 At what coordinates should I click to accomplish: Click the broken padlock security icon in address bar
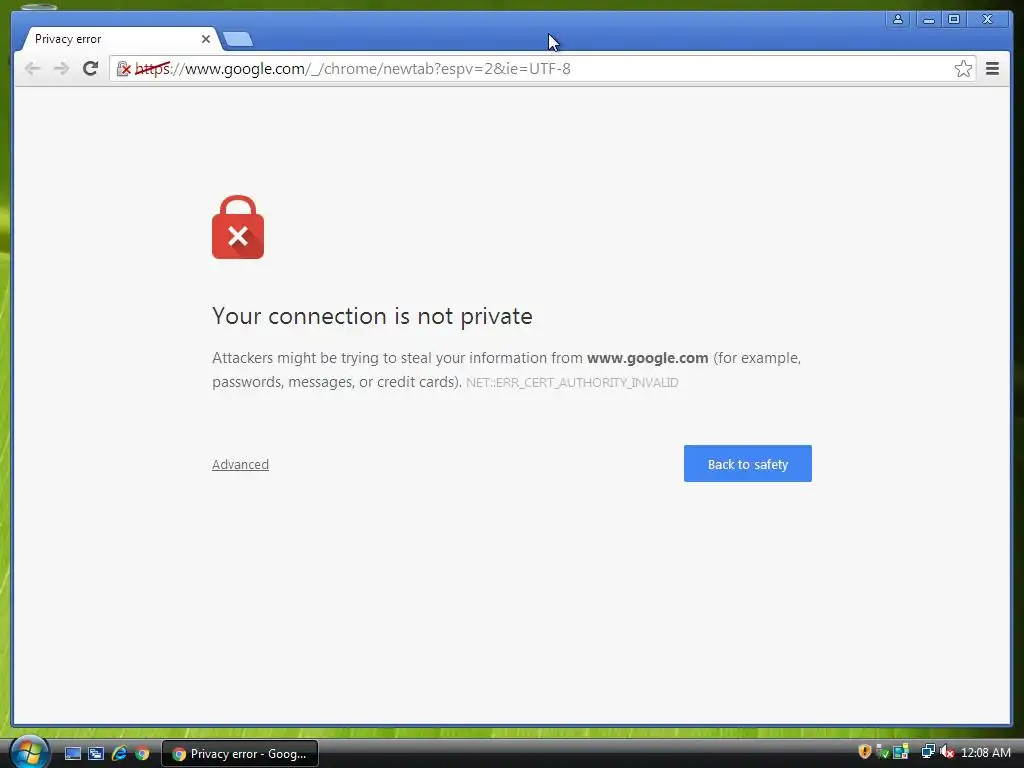123,69
